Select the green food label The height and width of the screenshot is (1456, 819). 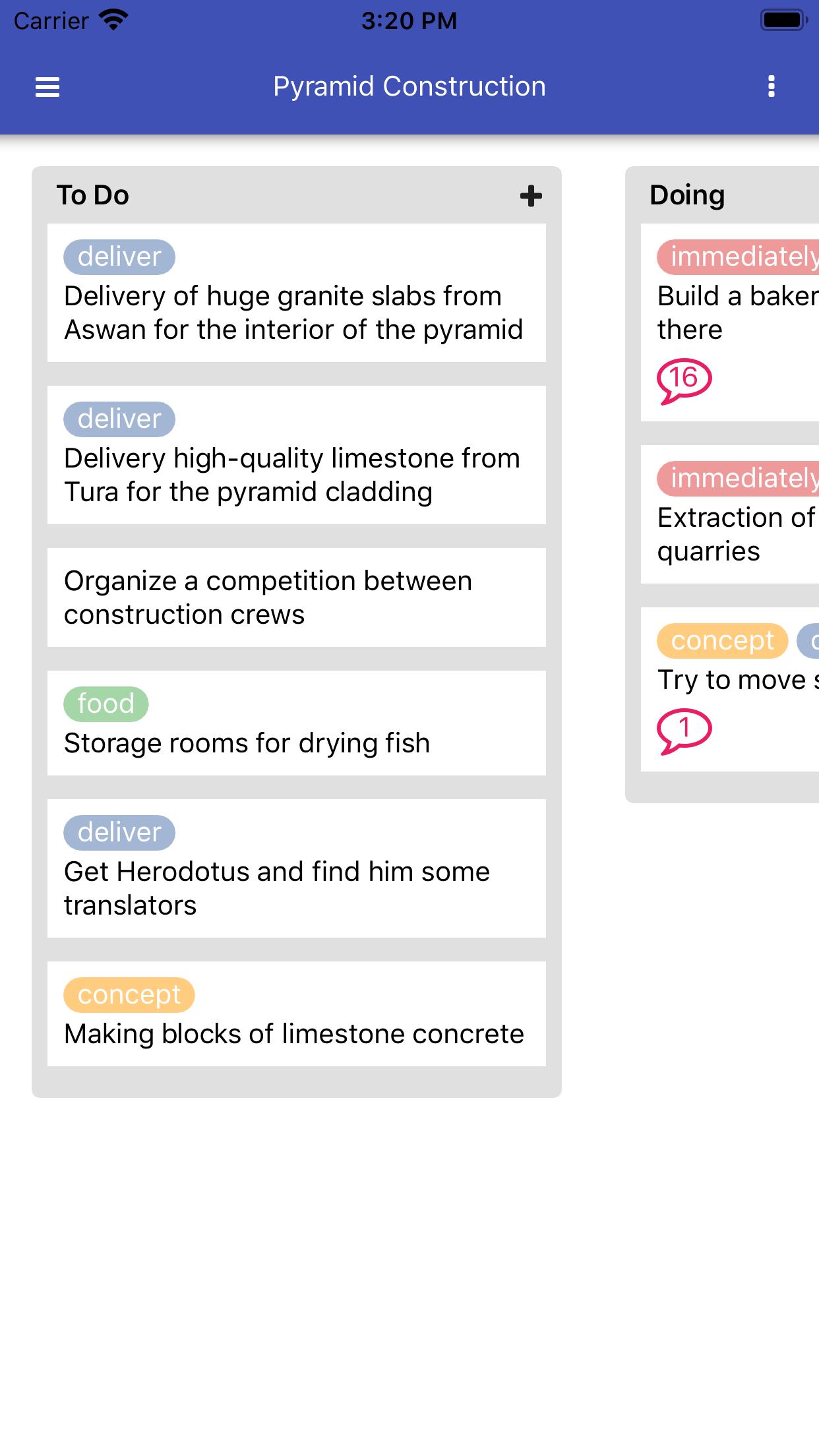[x=106, y=704]
